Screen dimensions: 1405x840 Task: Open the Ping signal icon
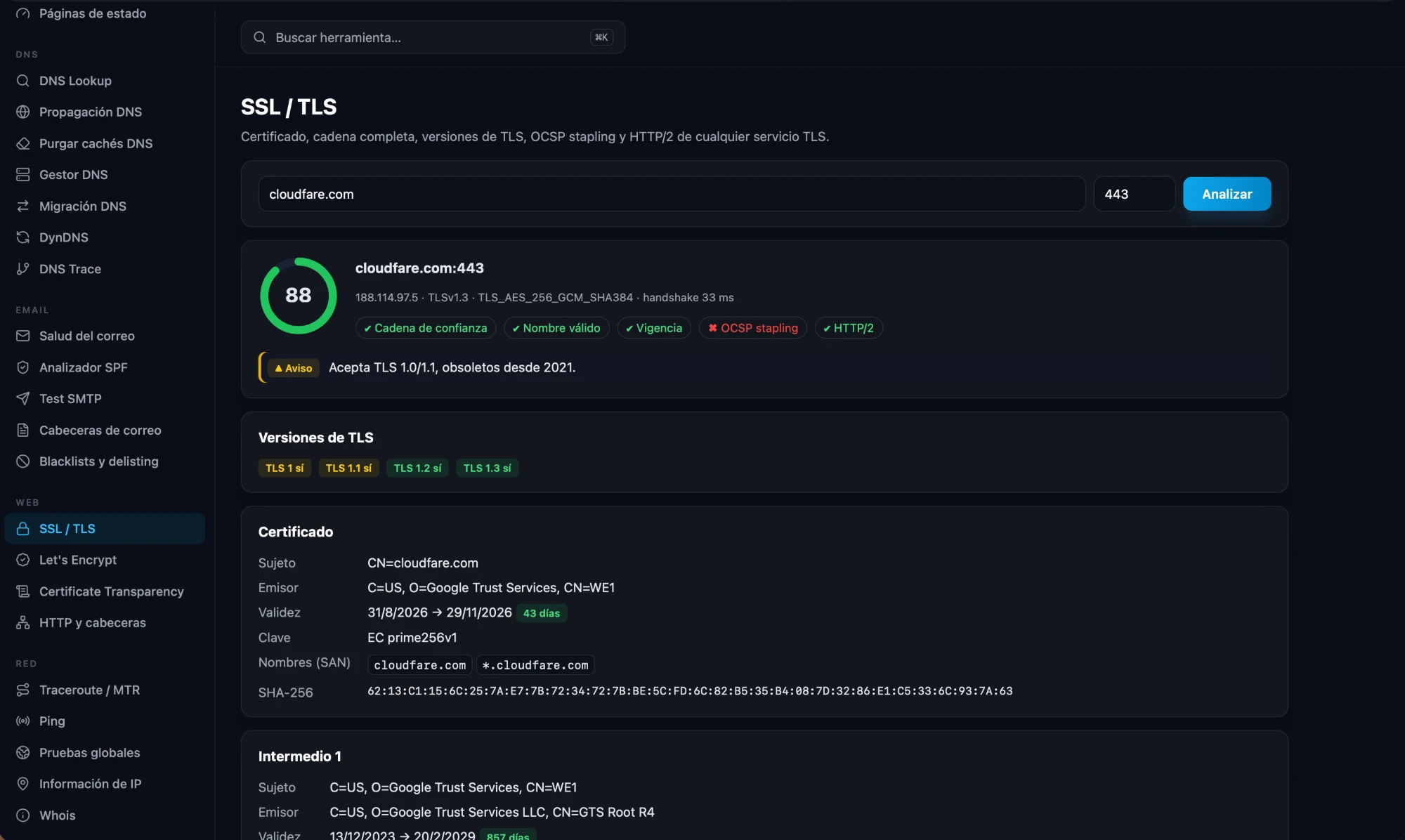[23, 721]
